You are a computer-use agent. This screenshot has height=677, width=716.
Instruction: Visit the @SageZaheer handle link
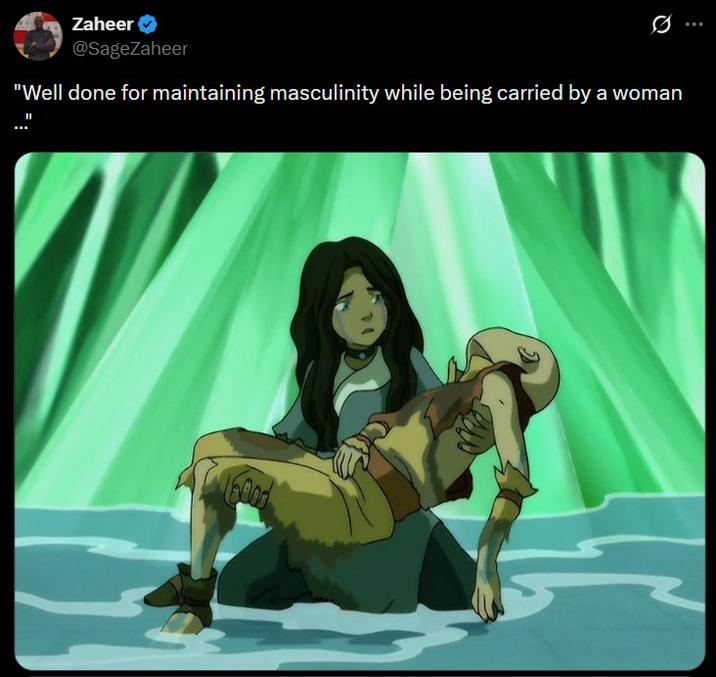[130, 48]
